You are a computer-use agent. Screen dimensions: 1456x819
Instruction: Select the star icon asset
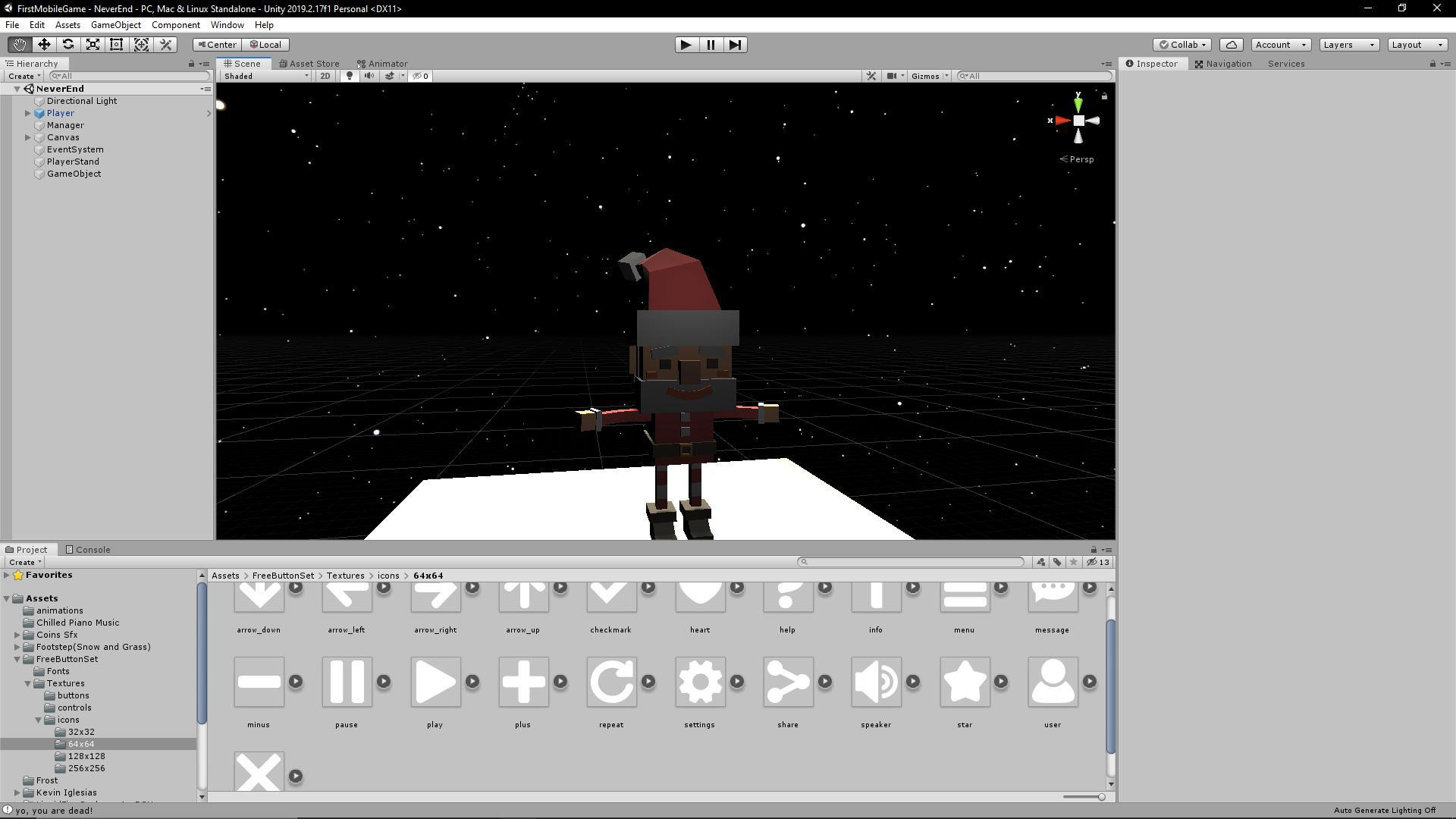965,682
